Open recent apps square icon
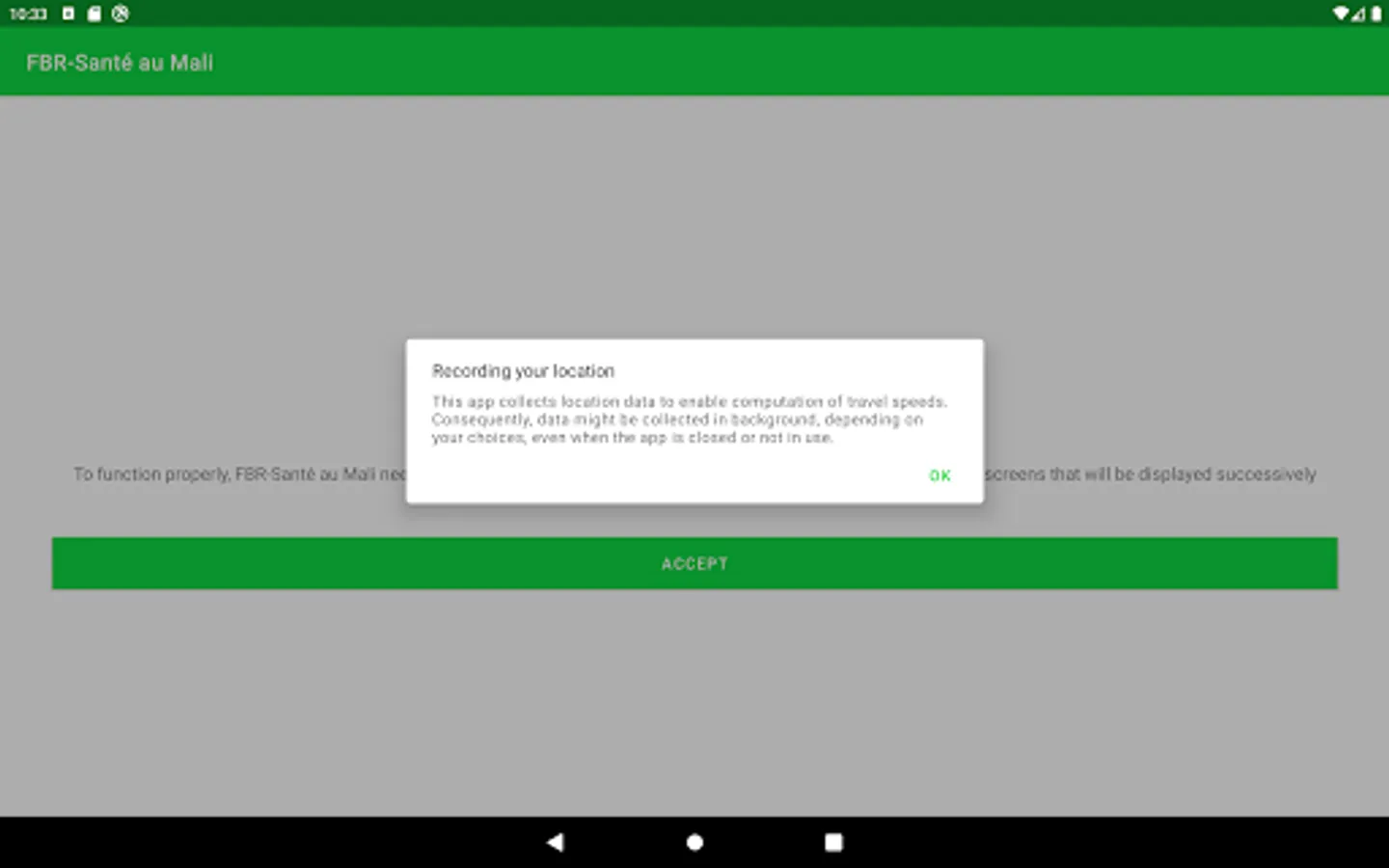The height and width of the screenshot is (868, 1389). point(833,842)
